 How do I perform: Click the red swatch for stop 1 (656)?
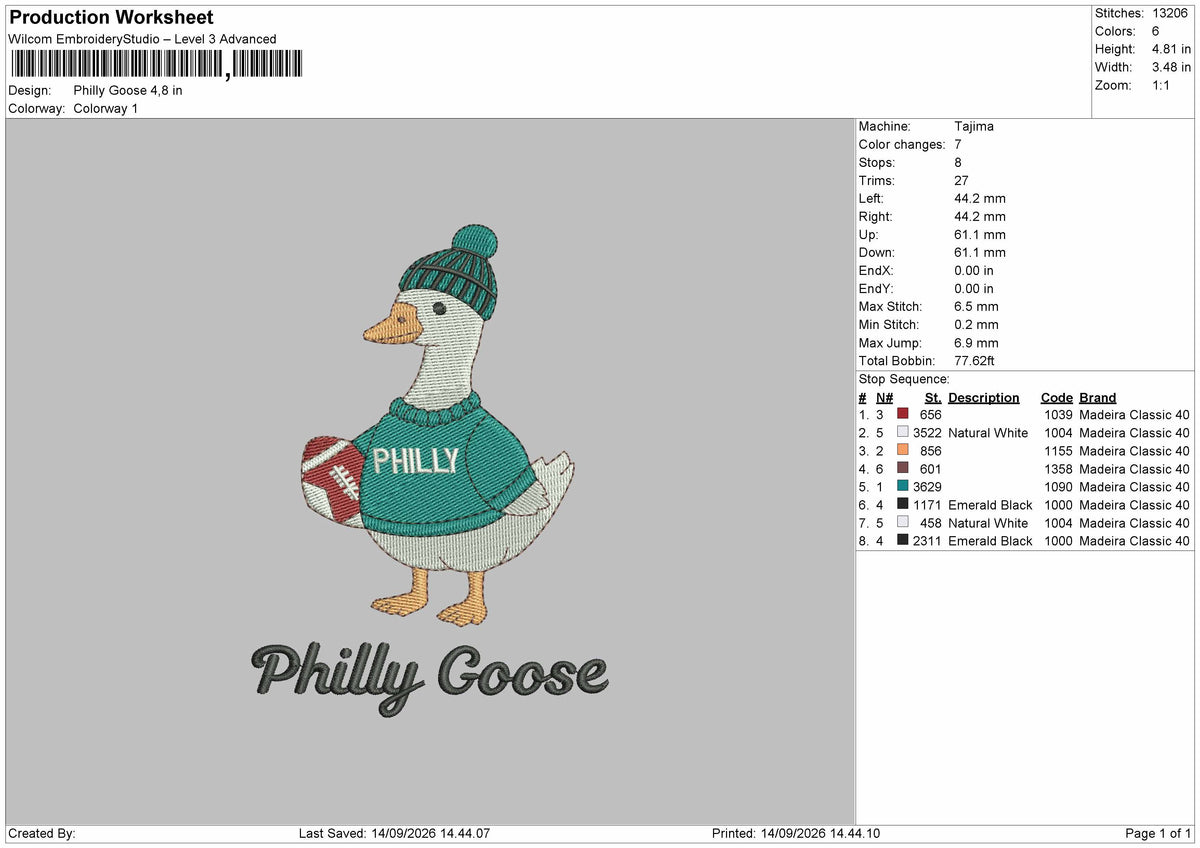coord(903,415)
